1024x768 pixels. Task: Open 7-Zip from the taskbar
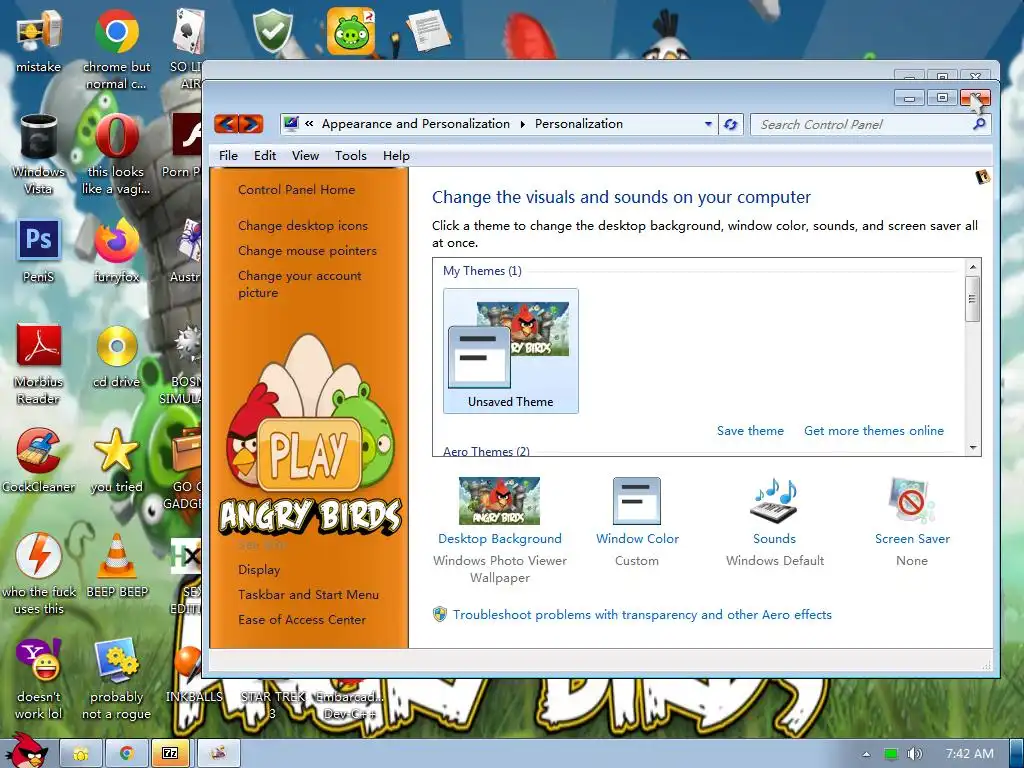tap(170, 754)
